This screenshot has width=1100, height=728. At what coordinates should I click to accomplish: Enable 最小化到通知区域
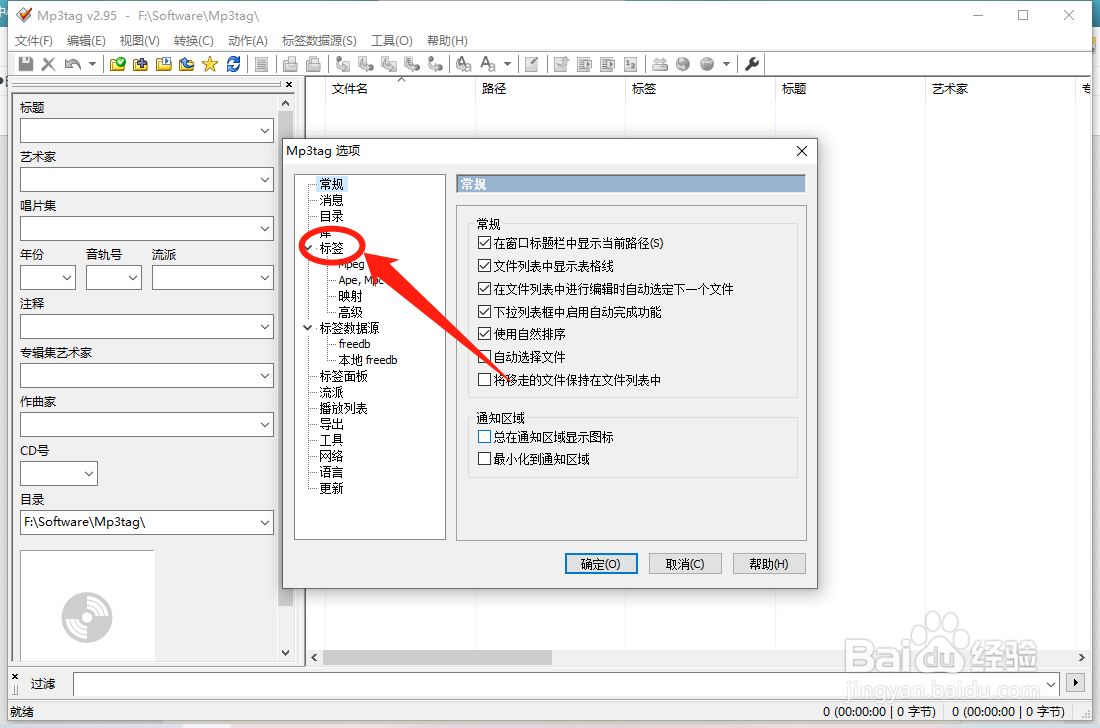click(484, 459)
